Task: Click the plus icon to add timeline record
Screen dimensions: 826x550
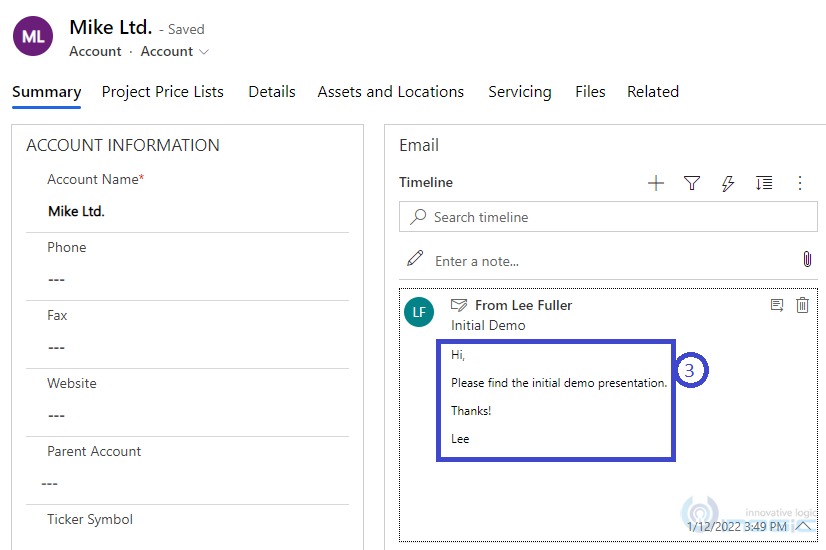Action: [656, 183]
